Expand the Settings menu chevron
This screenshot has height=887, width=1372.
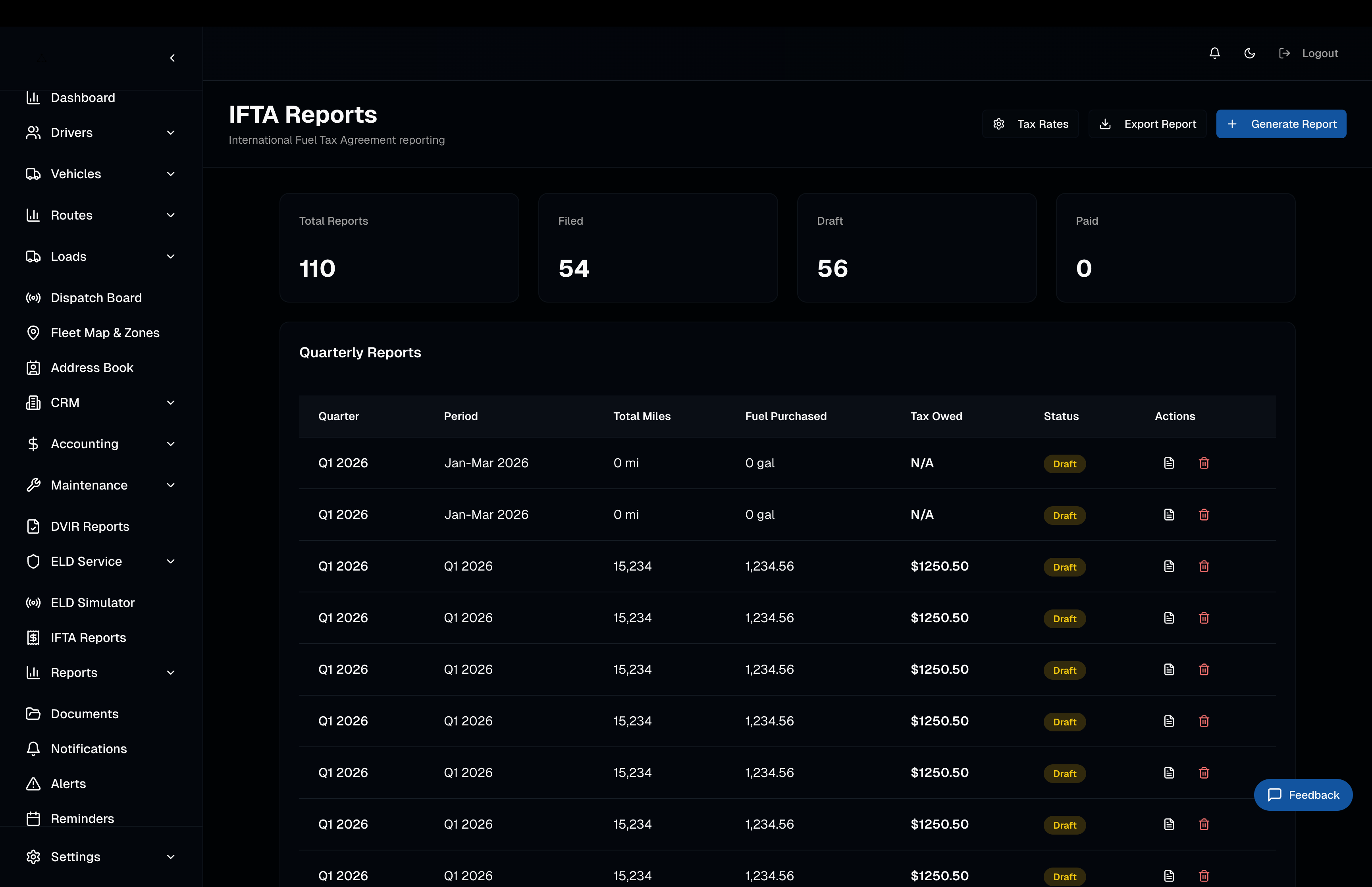(x=170, y=856)
